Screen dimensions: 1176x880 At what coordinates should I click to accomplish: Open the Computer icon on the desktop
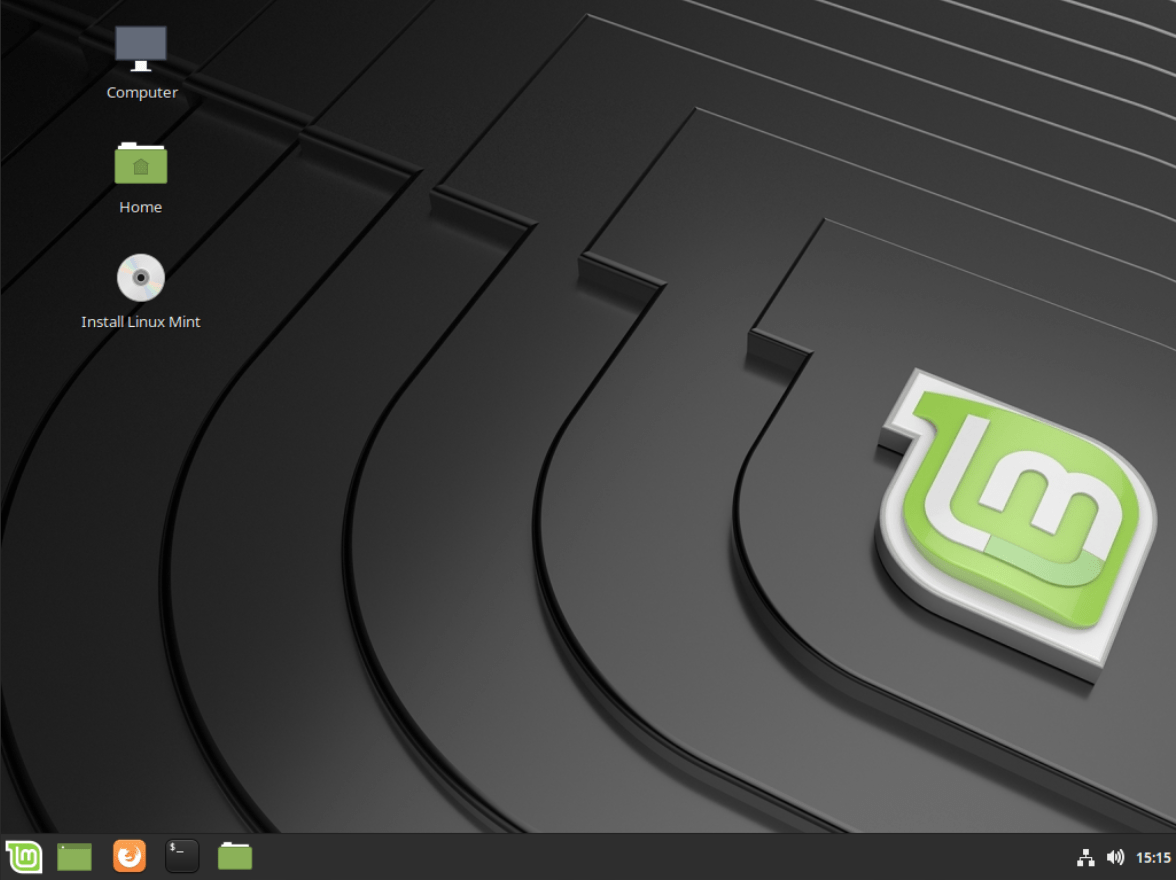pos(141,60)
